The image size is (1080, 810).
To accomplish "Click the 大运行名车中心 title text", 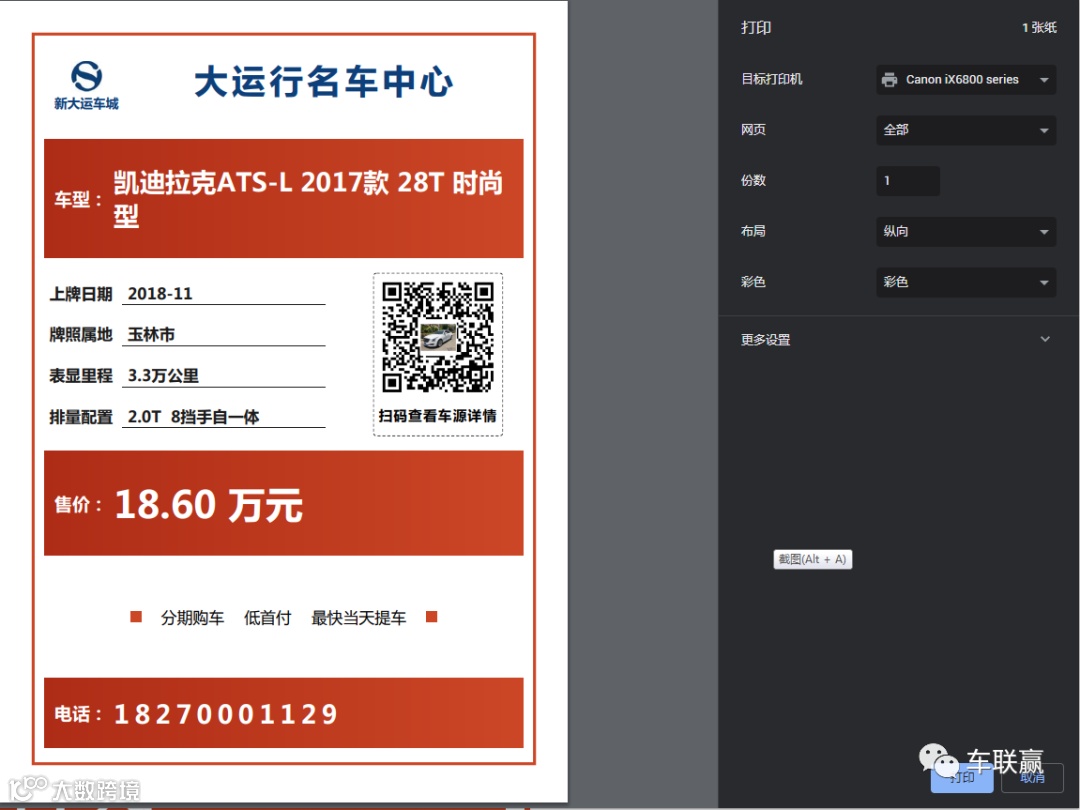I will [324, 82].
